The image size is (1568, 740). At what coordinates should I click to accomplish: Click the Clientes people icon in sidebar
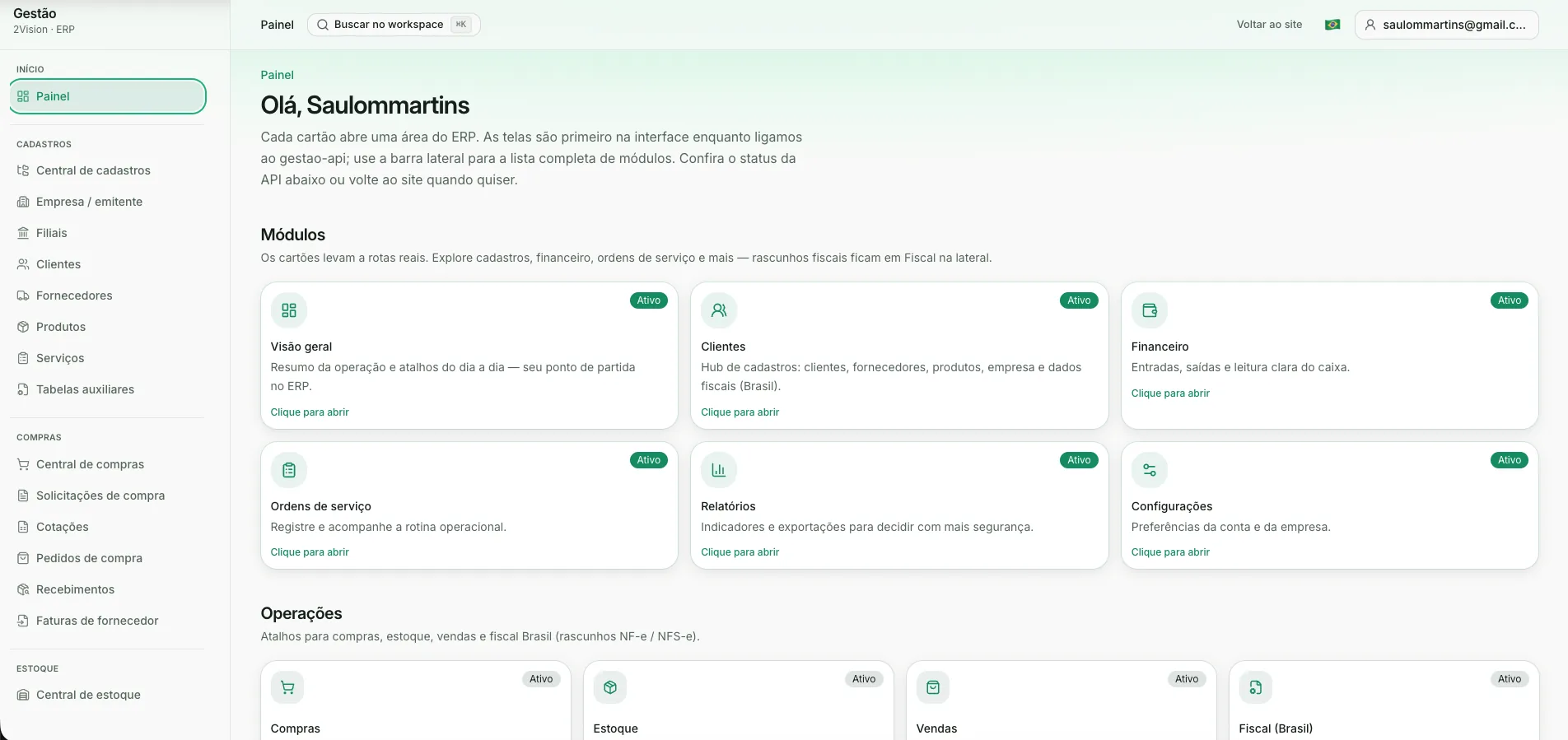23,264
